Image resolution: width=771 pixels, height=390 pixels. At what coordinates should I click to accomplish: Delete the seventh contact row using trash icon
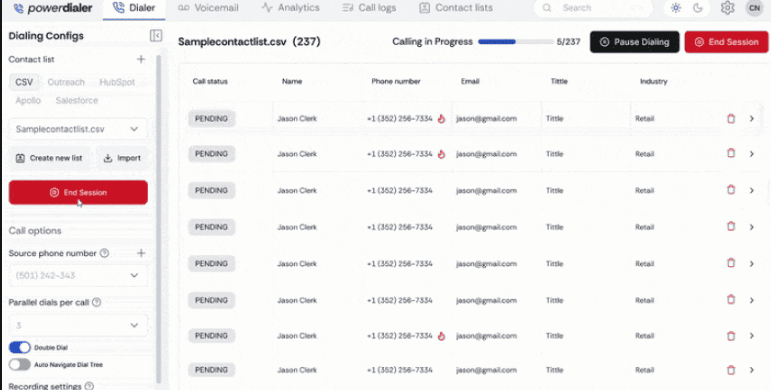click(731, 336)
